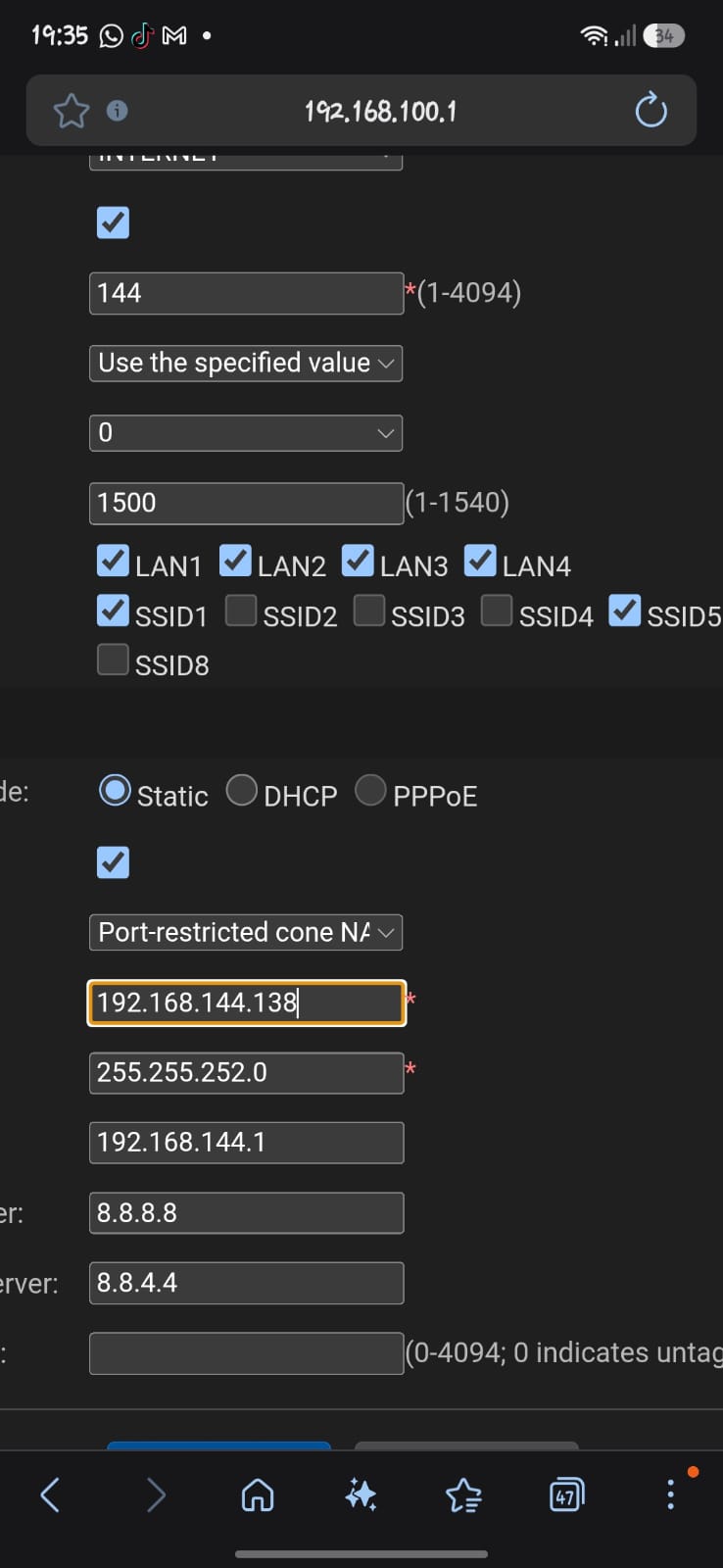723x1568 pixels.
Task: Go back with the browser back arrow
Action: coord(50,1494)
